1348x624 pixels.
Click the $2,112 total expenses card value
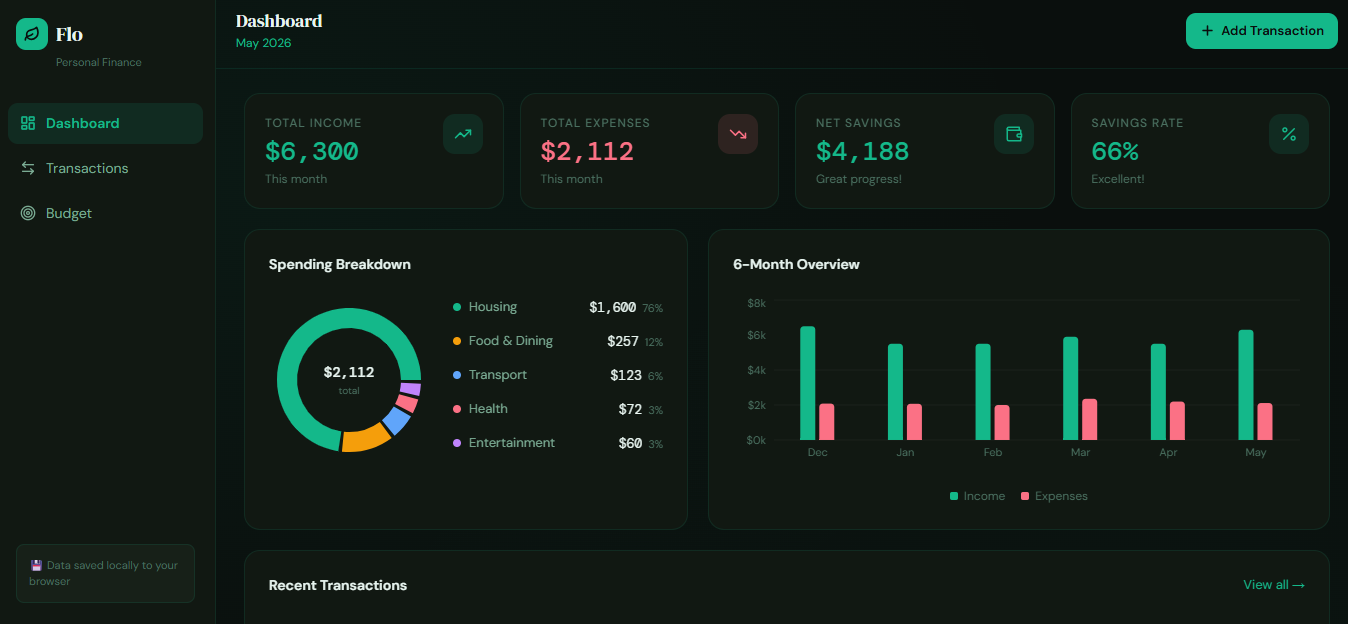click(587, 151)
